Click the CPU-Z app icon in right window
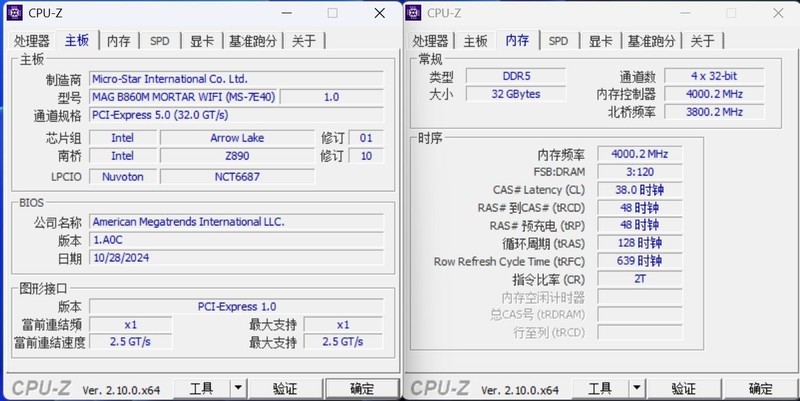This screenshot has height=401, width=800. pyautogui.click(x=413, y=13)
